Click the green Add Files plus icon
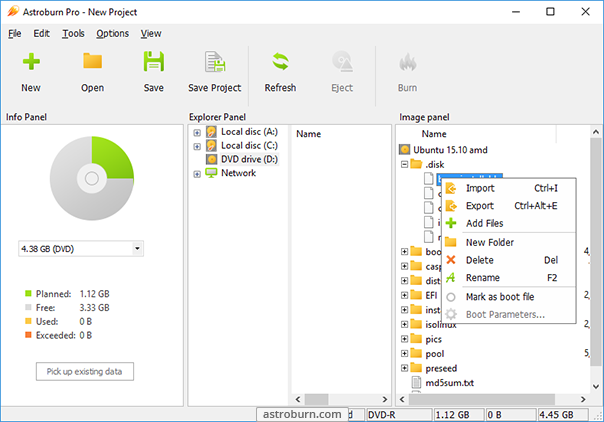This screenshot has width=604, height=422. click(451, 223)
